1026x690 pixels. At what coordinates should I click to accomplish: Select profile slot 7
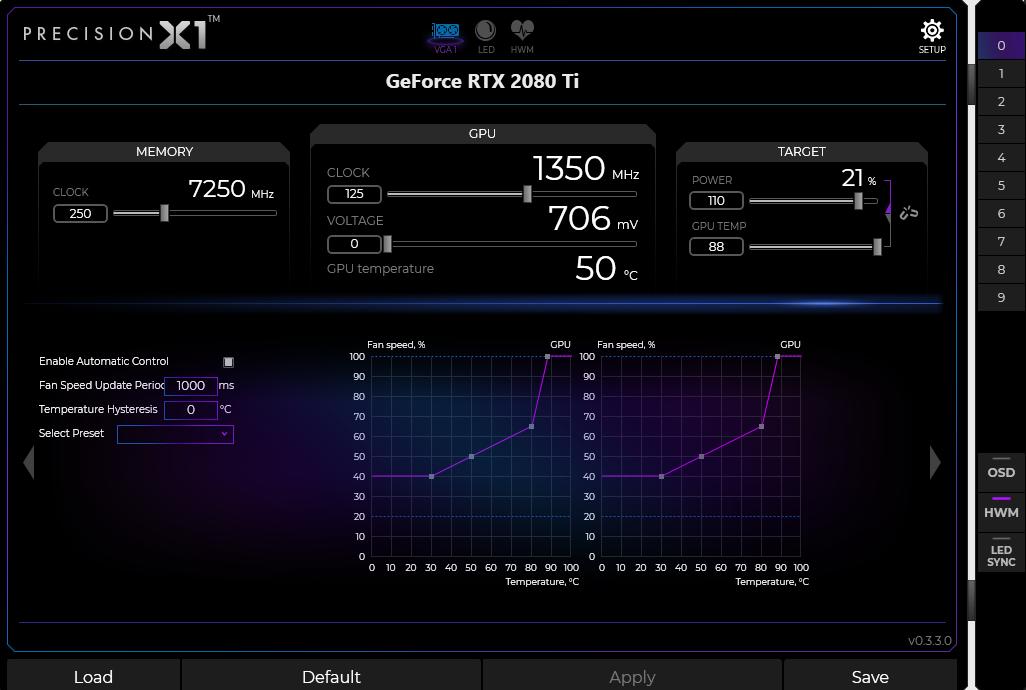coord(1001,242)
